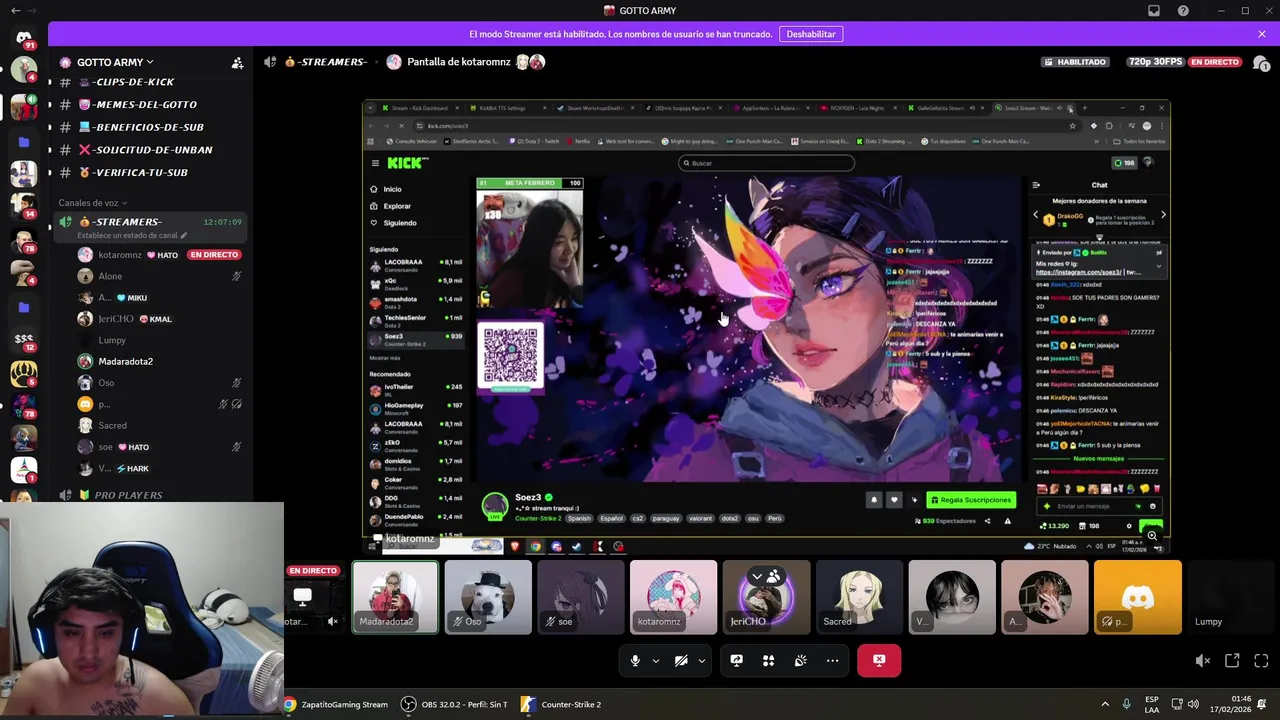Select the JeriCHO participant tile
Screen dimensions: 1280x720
(767, 597)
